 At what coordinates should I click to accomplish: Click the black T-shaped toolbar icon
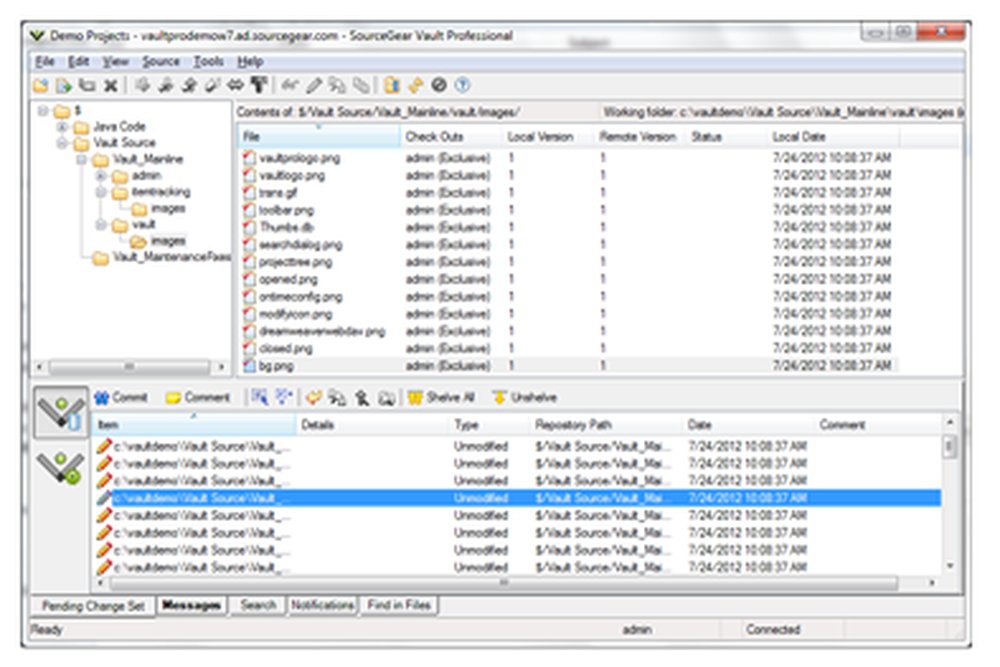click(258, 85)
